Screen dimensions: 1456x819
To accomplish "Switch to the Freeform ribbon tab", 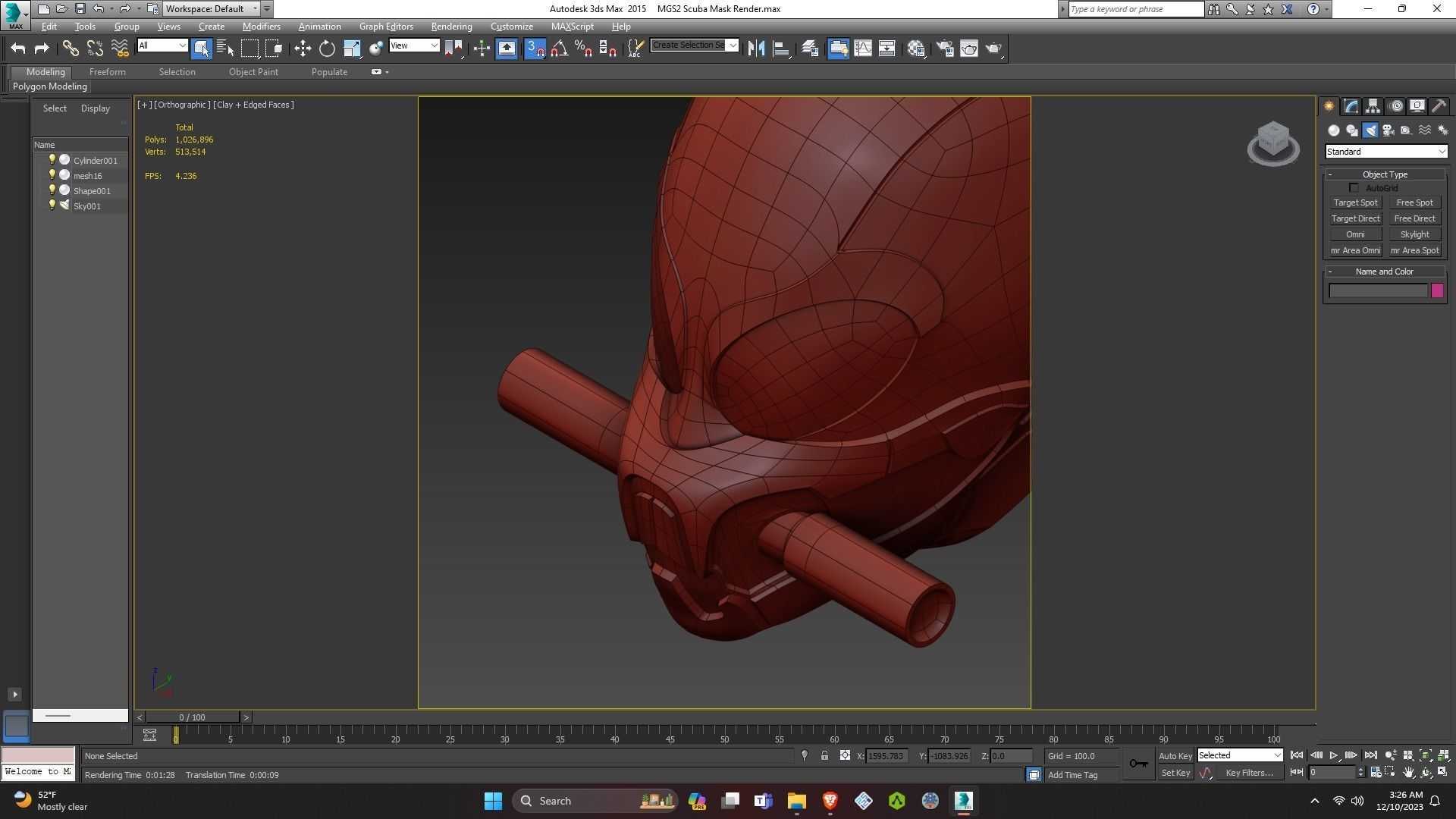I will coord(107,72).
